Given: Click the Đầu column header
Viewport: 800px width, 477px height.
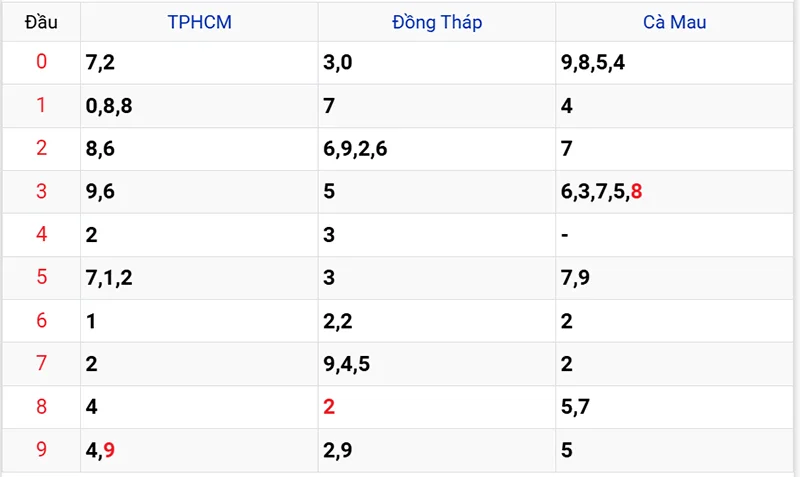Looking at the screenshot, I should (x=41, y=22).
